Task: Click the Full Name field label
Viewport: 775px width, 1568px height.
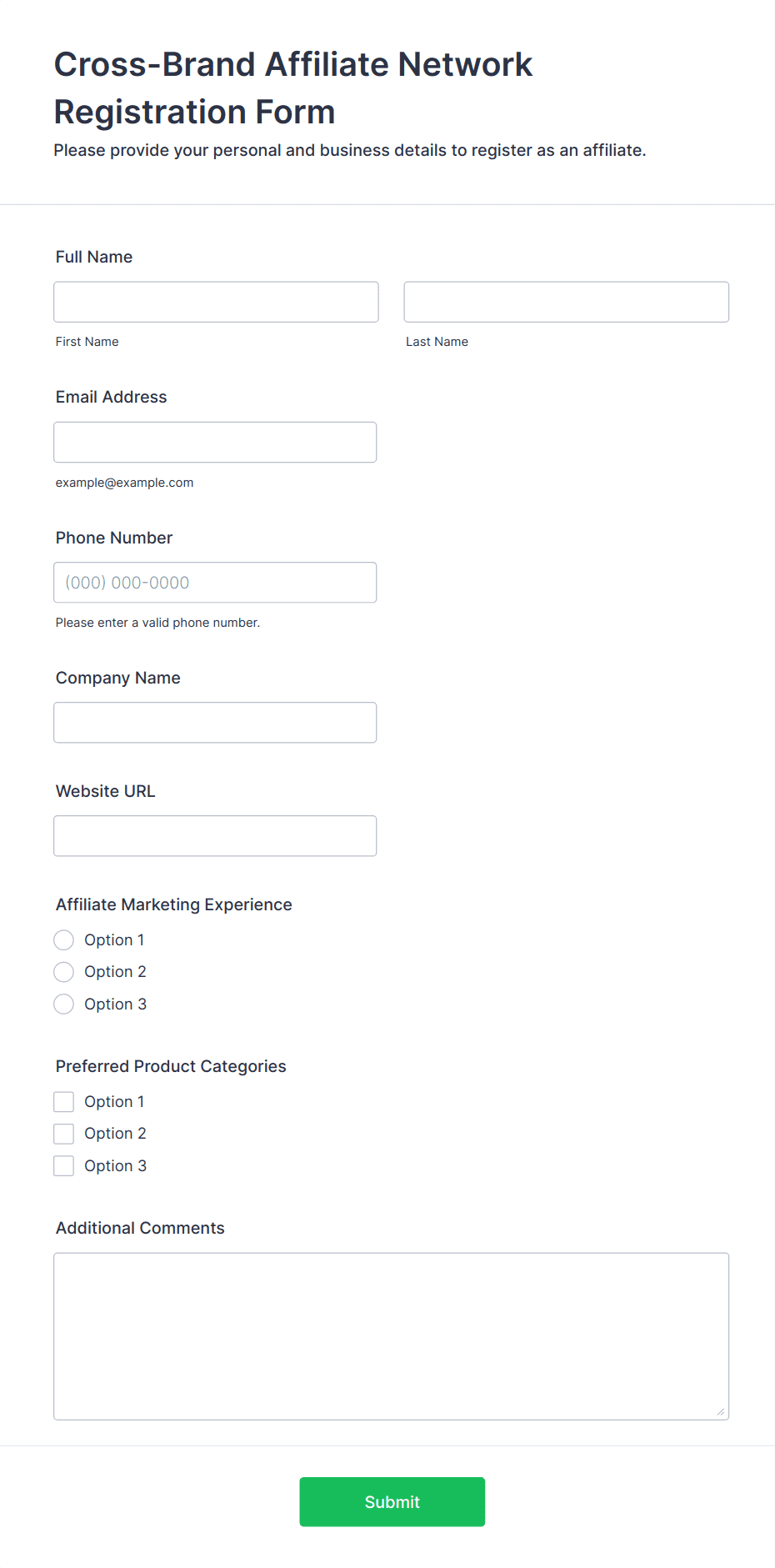Action: 94,257
